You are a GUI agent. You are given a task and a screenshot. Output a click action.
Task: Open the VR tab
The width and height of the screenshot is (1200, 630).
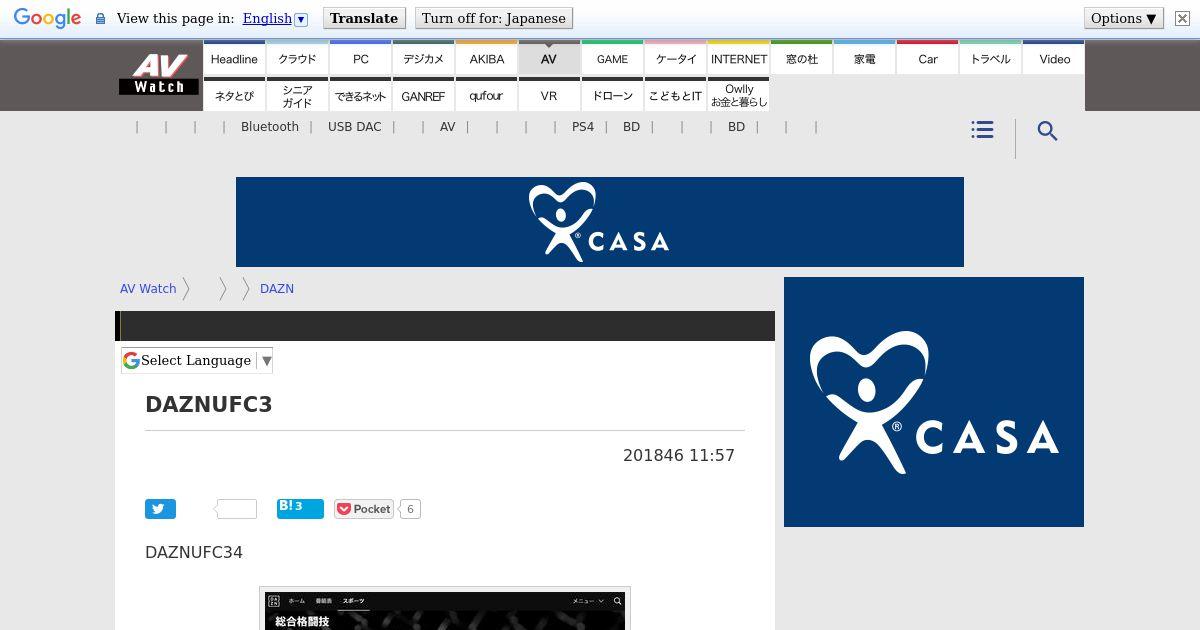click(549, 95)
